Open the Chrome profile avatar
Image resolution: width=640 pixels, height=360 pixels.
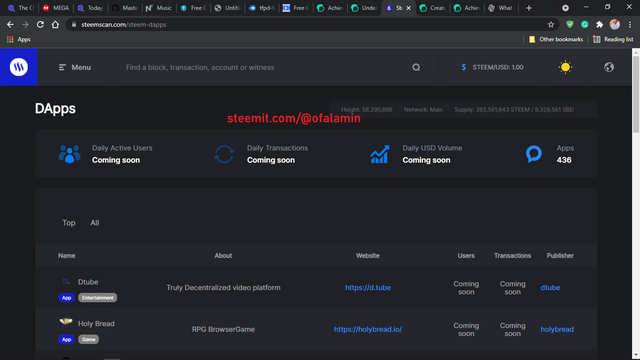coord(615,24)
